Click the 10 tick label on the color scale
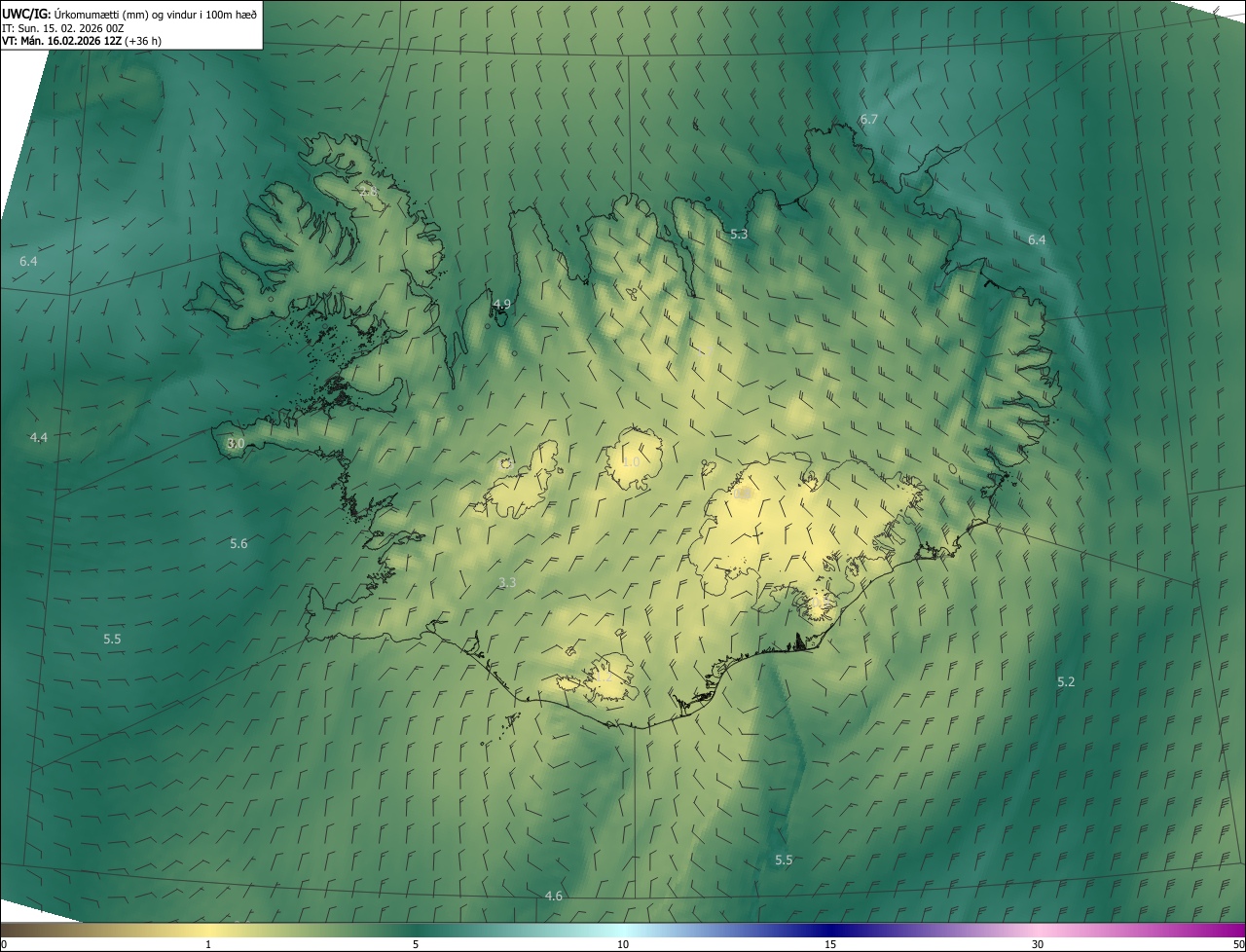 click(623, 944)
